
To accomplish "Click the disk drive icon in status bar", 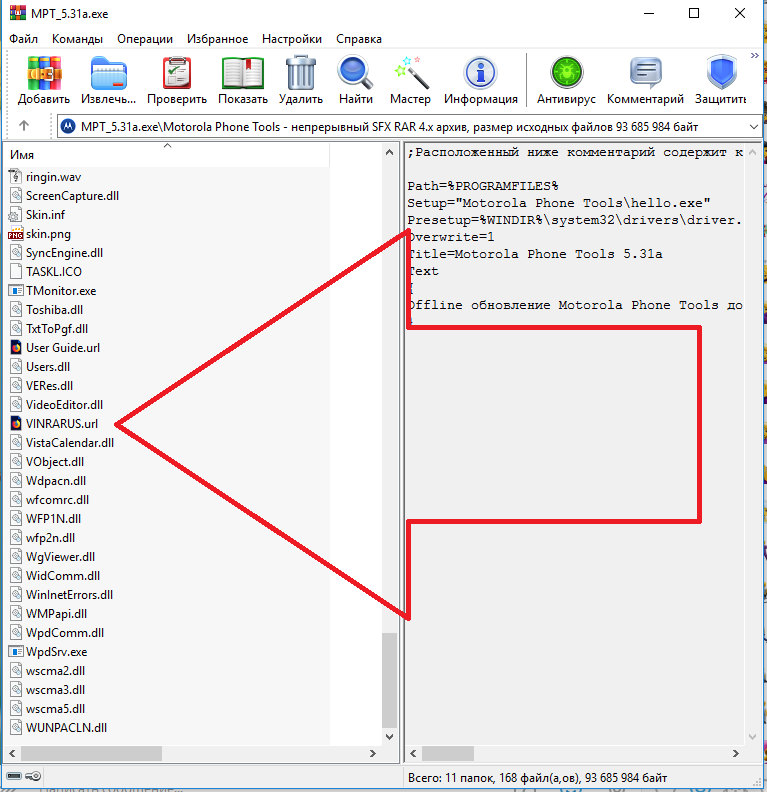I will (x=14, y=776).
